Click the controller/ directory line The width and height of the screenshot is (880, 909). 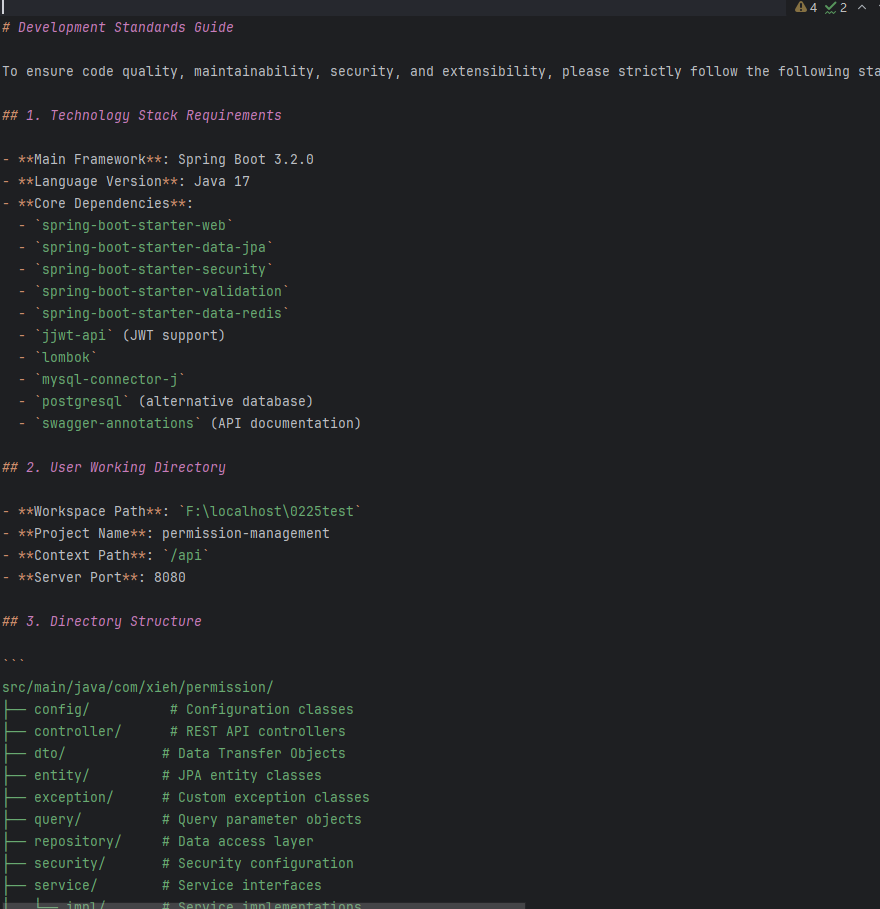[77, 732]
